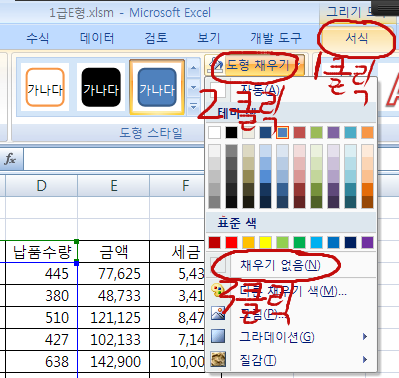Image resolution: width=399 pixels, height=378 pixels.
Task: Open the 그라데이션(G) submenu
Action: tap(291, 337)
